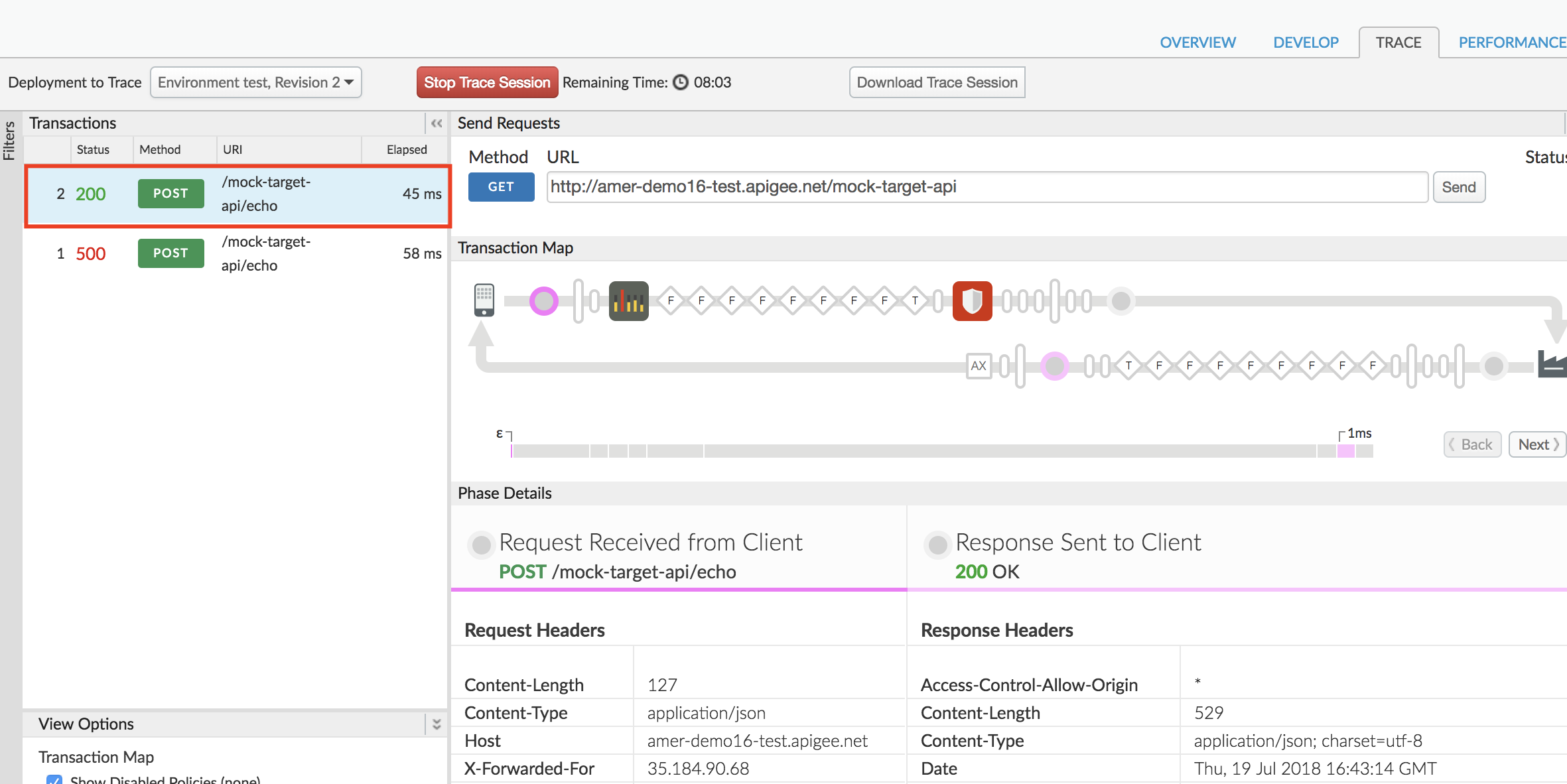Click the mobile client device icon
The width and height of the screenshot is (1567, 784).
click(484, 300)
